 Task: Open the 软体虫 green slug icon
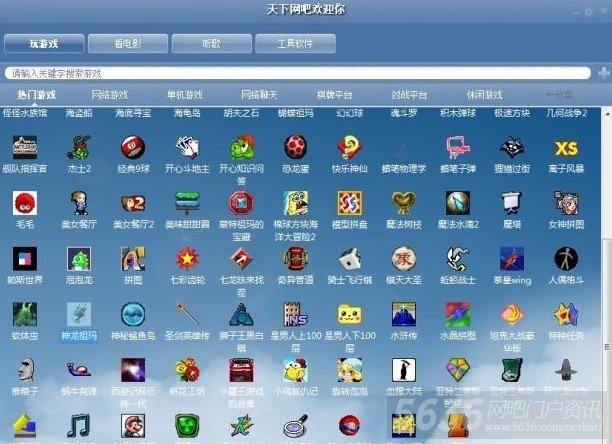tap(25, 314)
